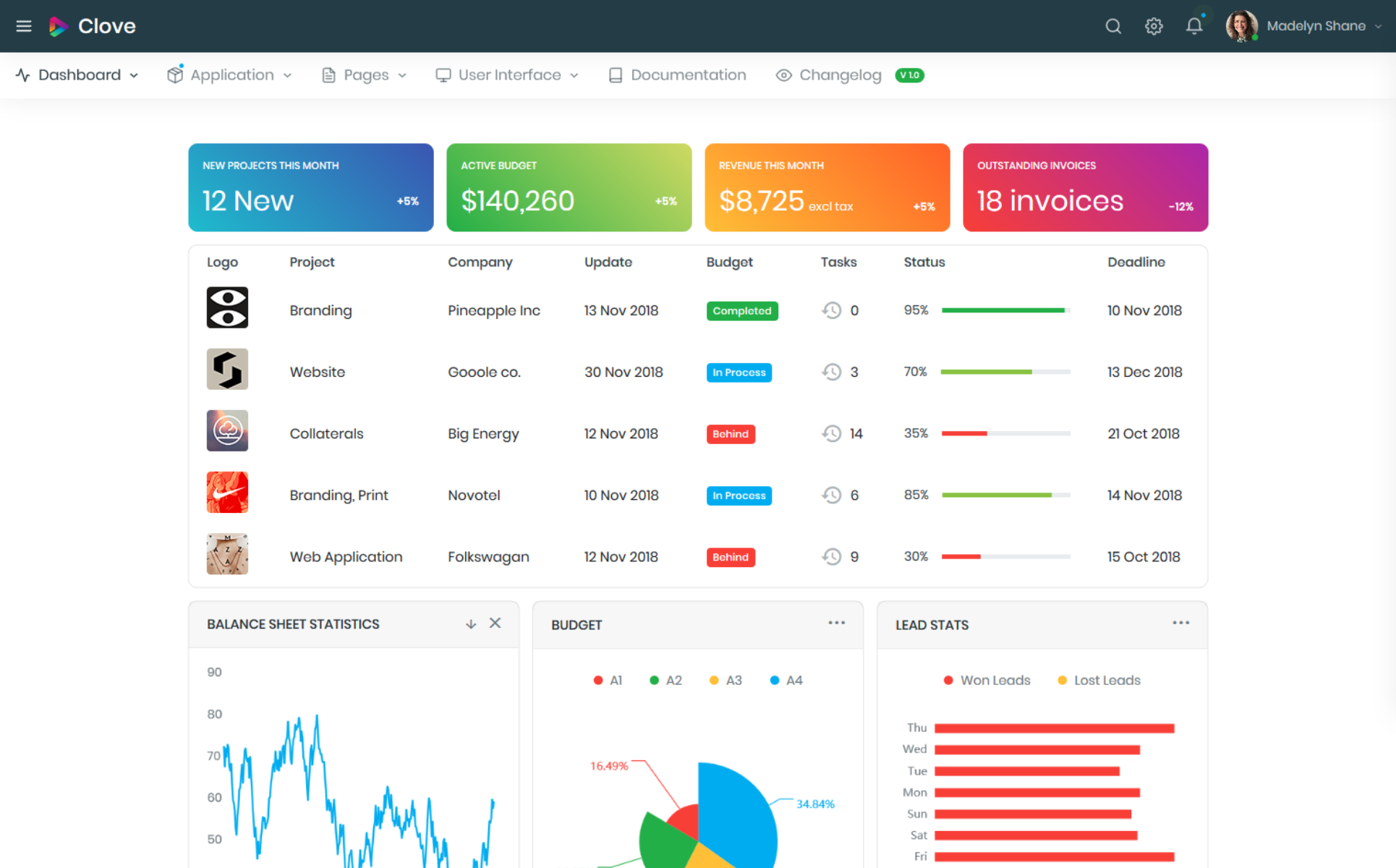Open the Lead Stats options menu
Viewport: 1396px width, 868px height.
1181,623
